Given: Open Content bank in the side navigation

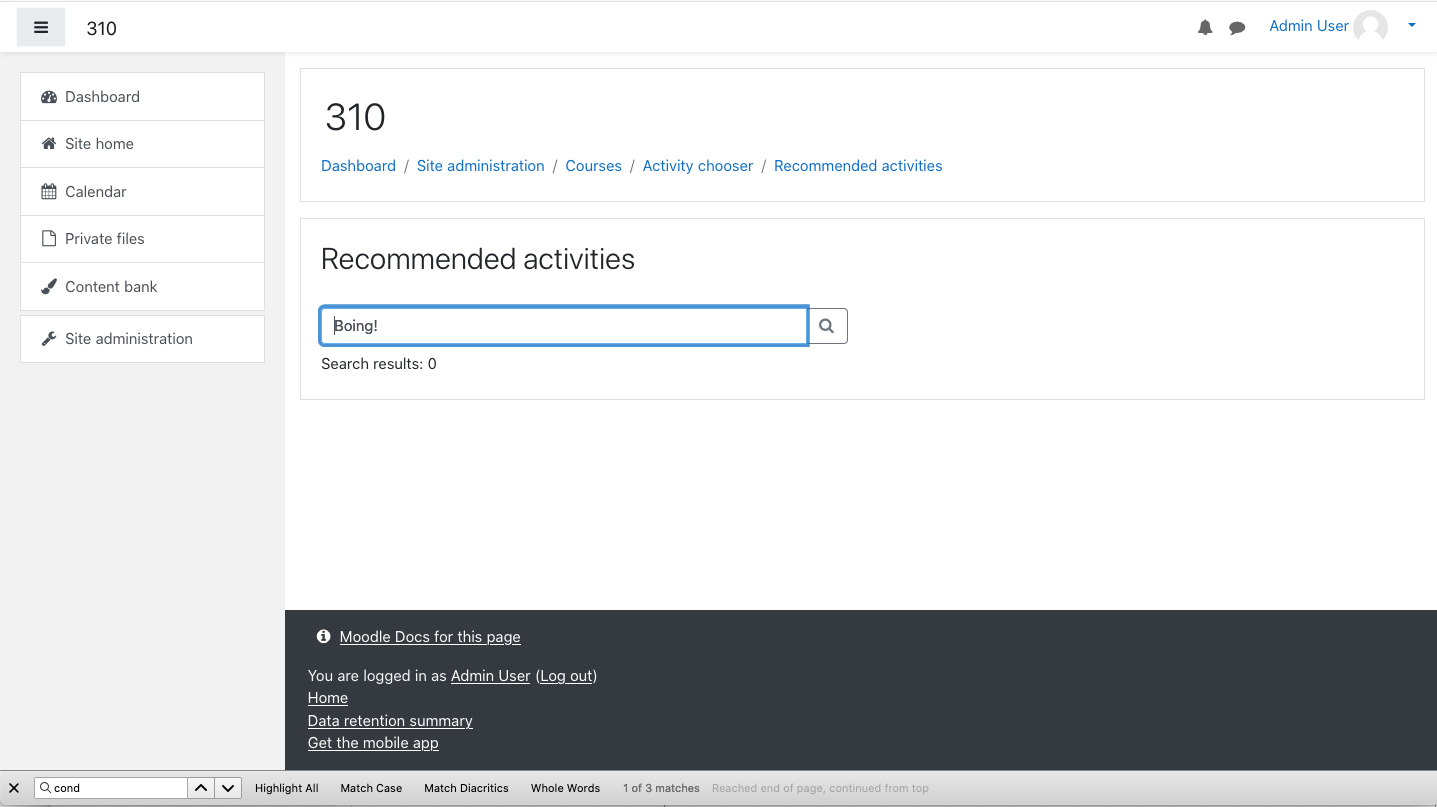Looking at the screenshot, I should coord(142,287).
